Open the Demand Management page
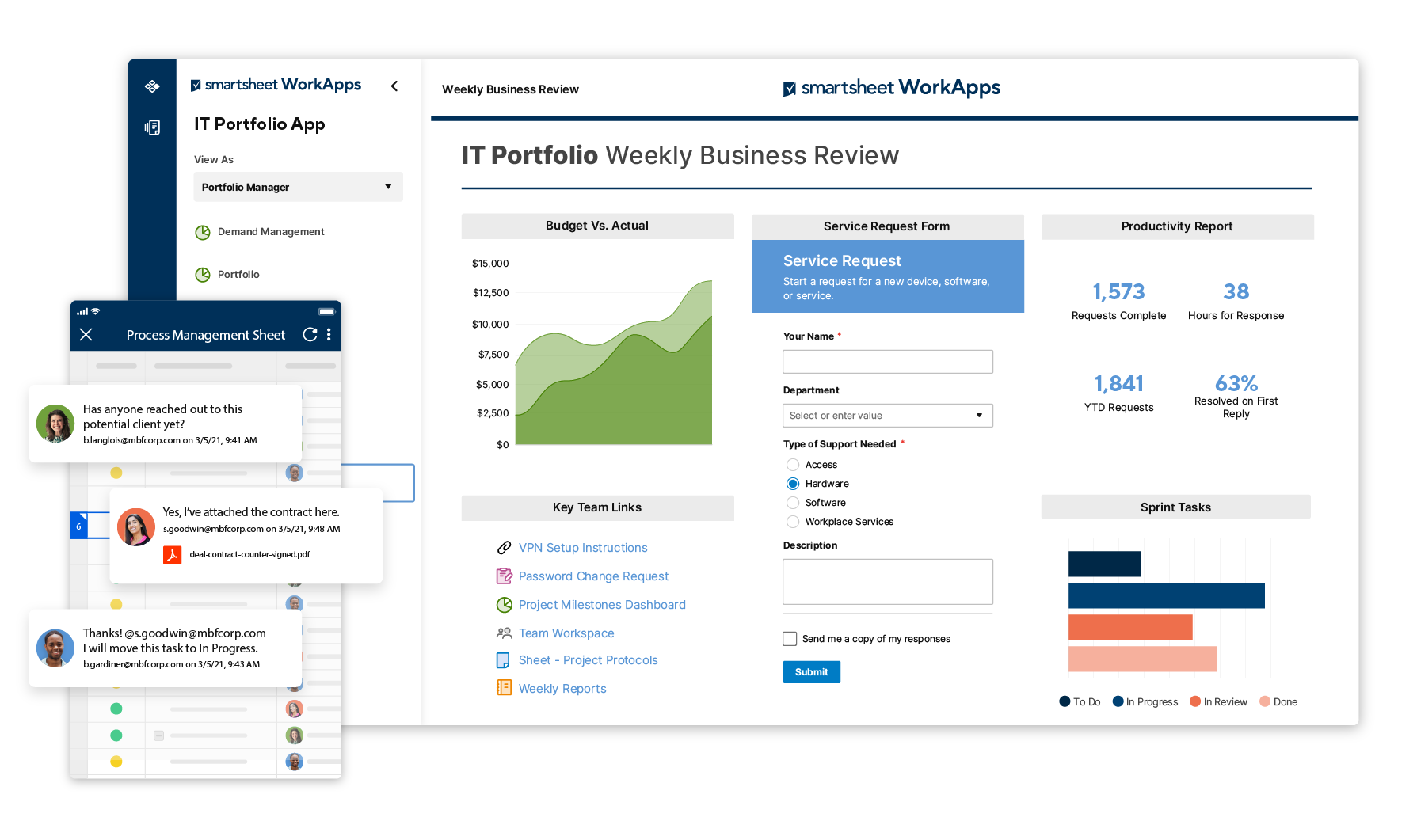The height and width of the screenshot is (840, 1417). [271, 232]
